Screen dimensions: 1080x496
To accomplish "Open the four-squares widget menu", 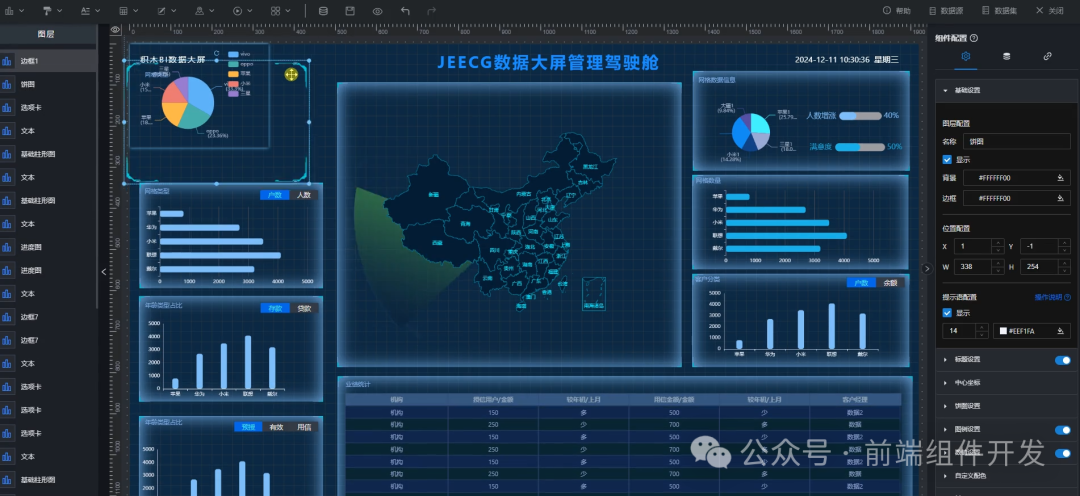I will [280, 11].
